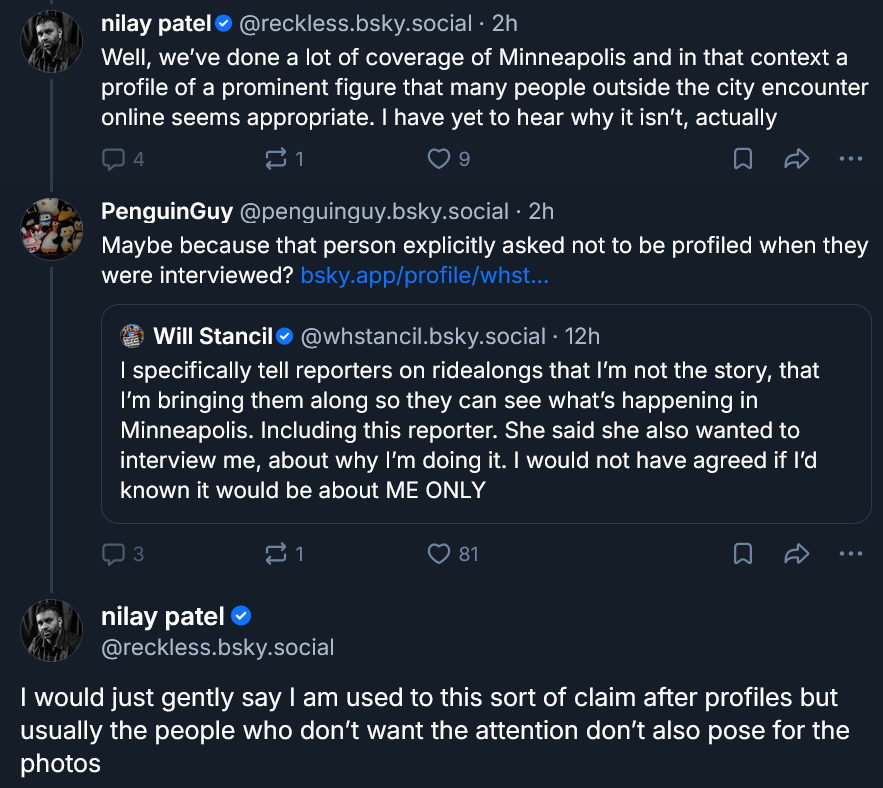Click Will Stancil's name in quoted post

point(212,336)
